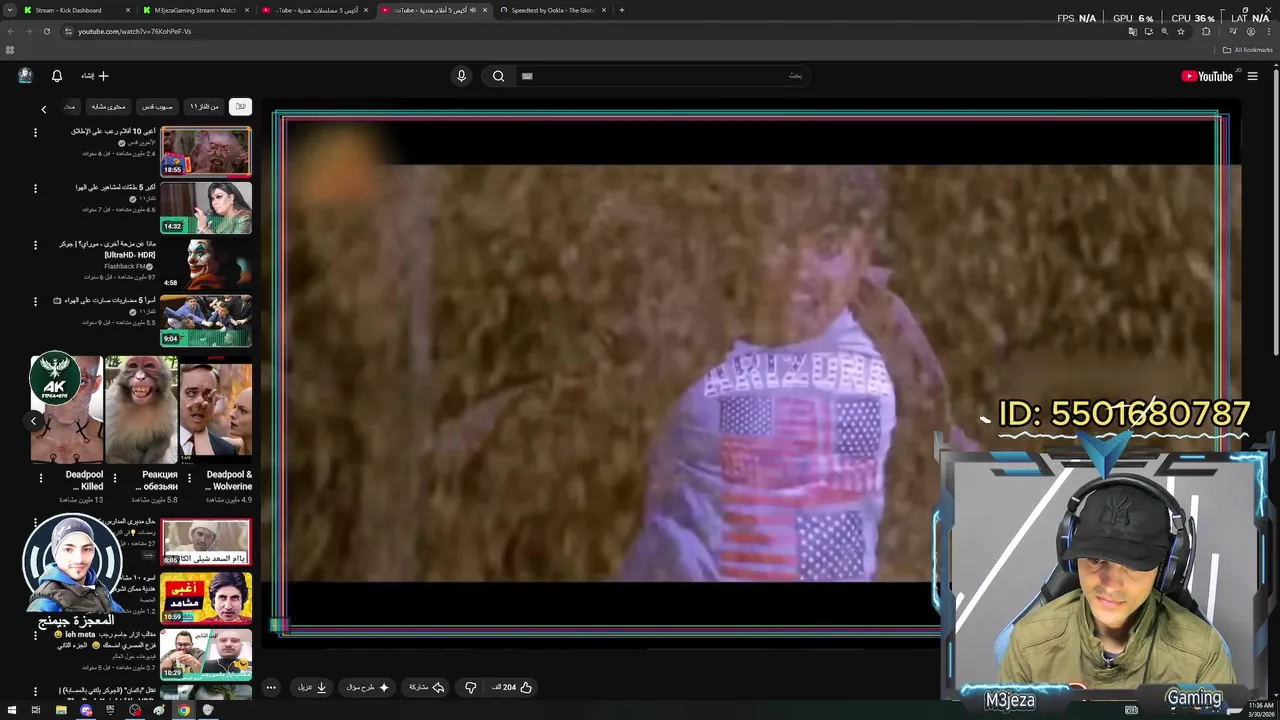
Task: Switch to the M3jezaGaming Stream tab
Action: pyautogui.click(x=196, y=10)
